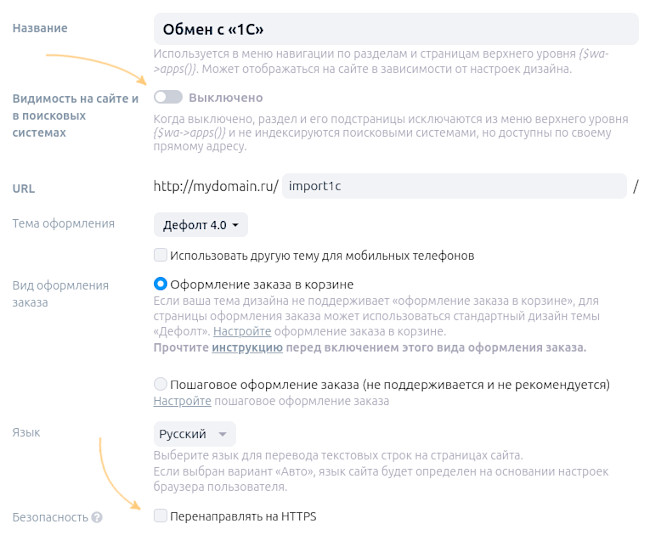Image resolution: width=650 pixels, height=541 pixels.
Task: Open Настройте link for cart checkout
Action: click(x=241, y=331)
